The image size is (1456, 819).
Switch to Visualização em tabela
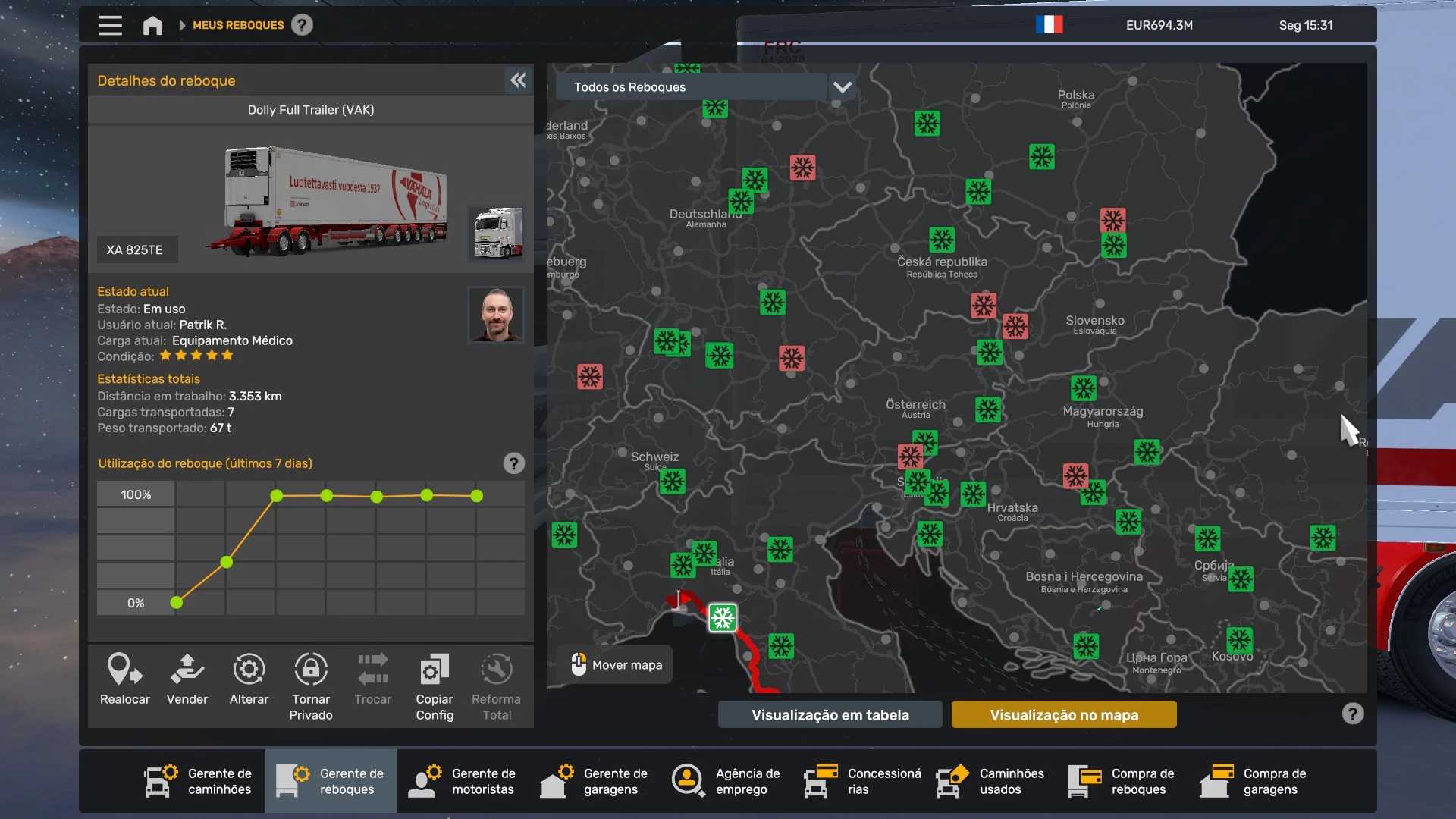(x=830, y=714)
